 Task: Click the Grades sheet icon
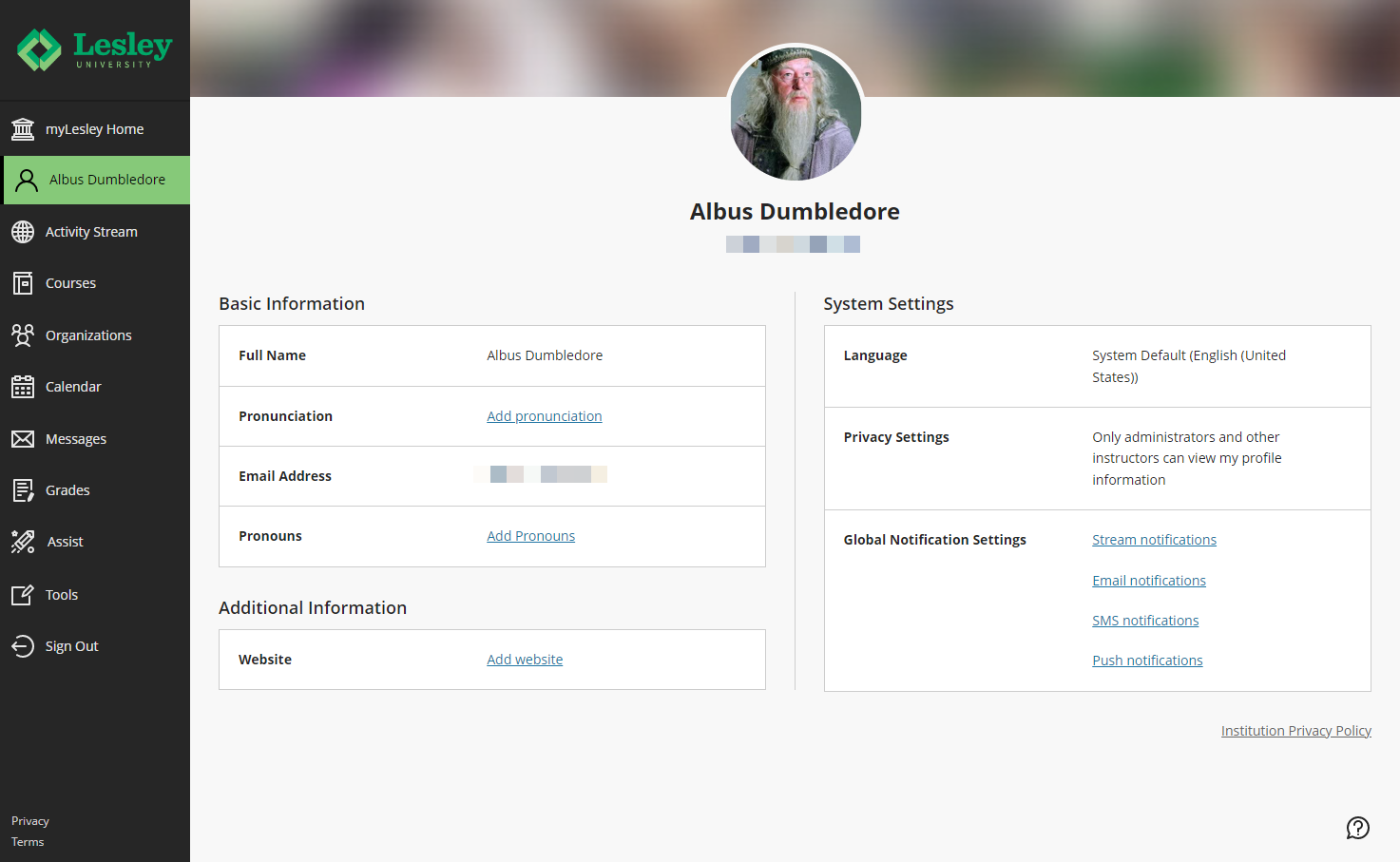[23, 490]
